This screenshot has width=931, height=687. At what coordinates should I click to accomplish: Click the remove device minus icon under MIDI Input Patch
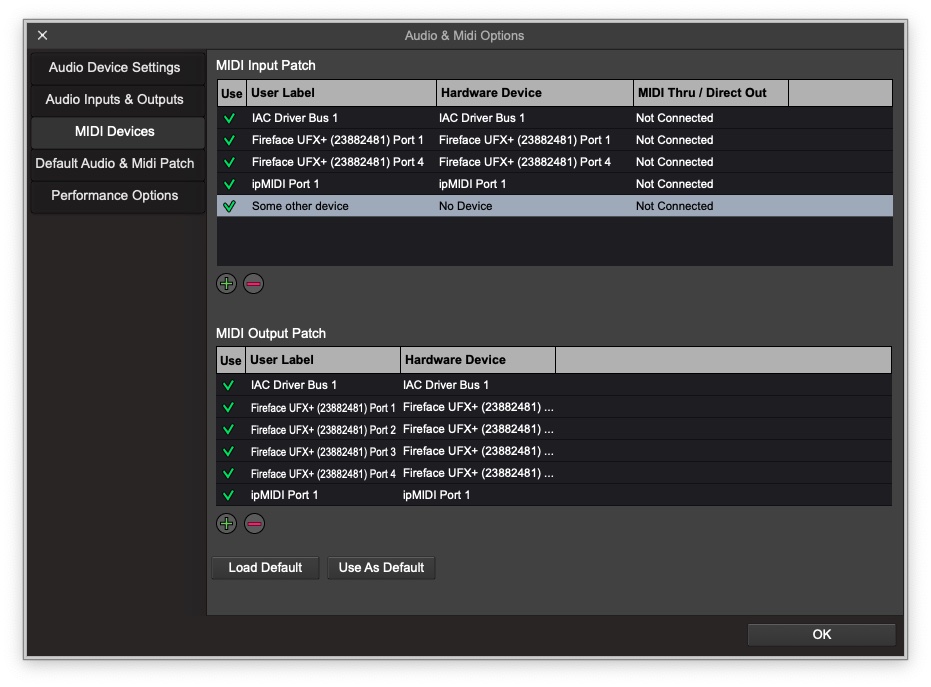pyautogui.click(x=252, y=283)
